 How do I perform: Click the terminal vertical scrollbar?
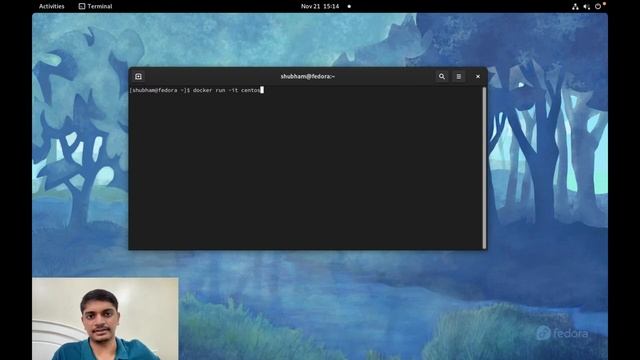point(484,167)
